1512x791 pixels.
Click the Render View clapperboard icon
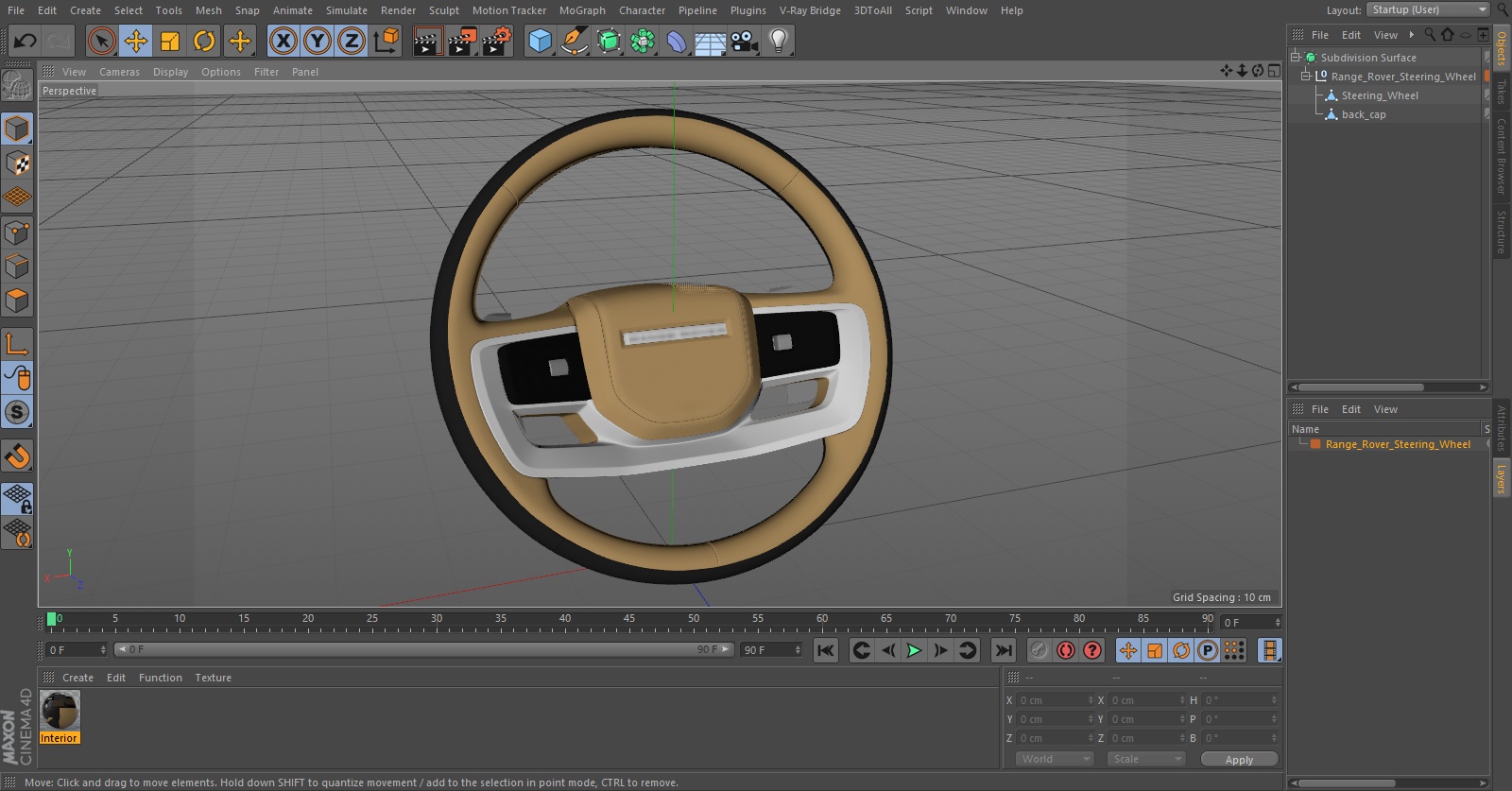pos(427,41)
